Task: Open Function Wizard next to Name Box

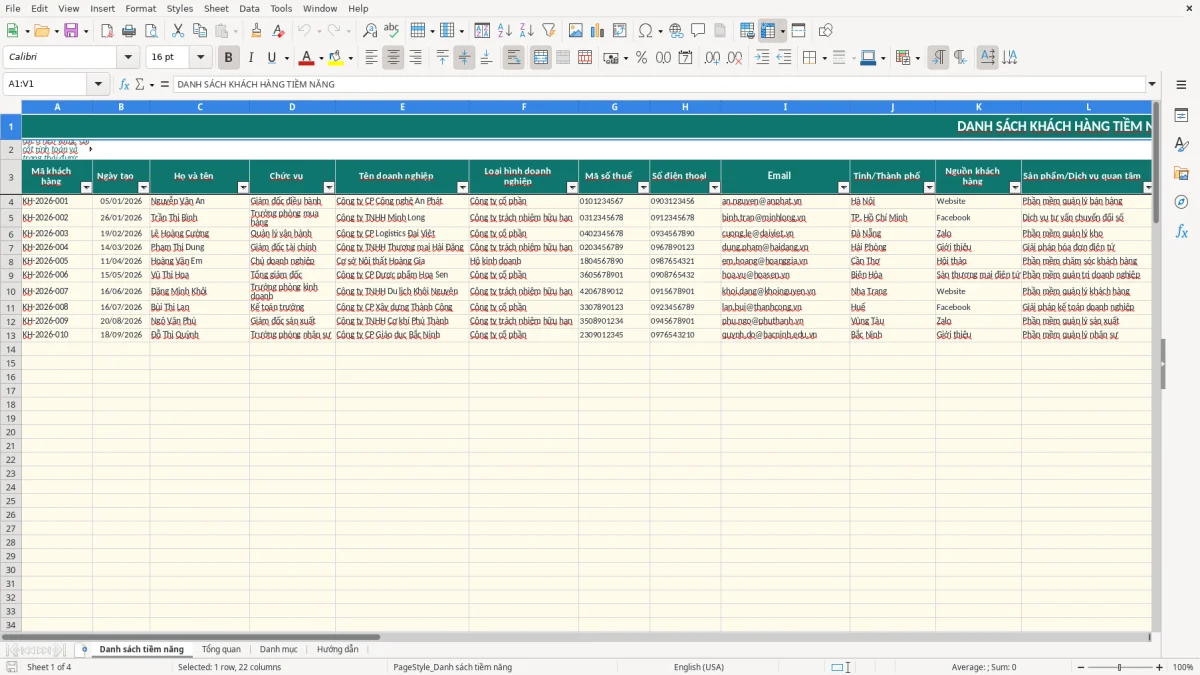Action: [125, 84]
